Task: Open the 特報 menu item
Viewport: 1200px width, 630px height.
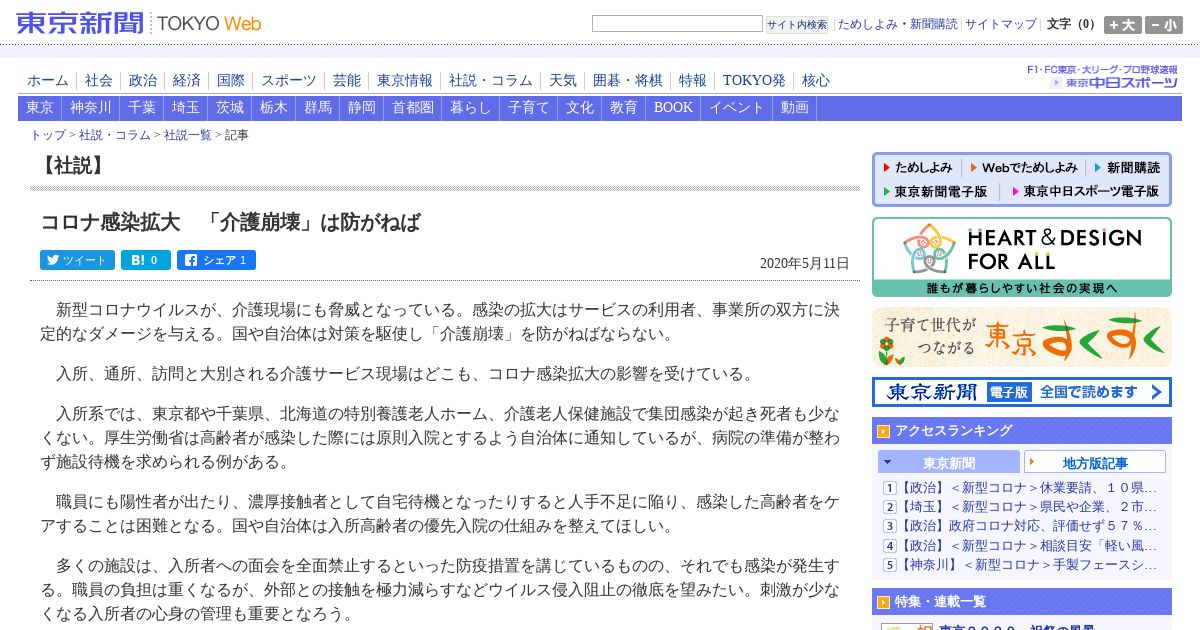Action: (x=693, y=80)
